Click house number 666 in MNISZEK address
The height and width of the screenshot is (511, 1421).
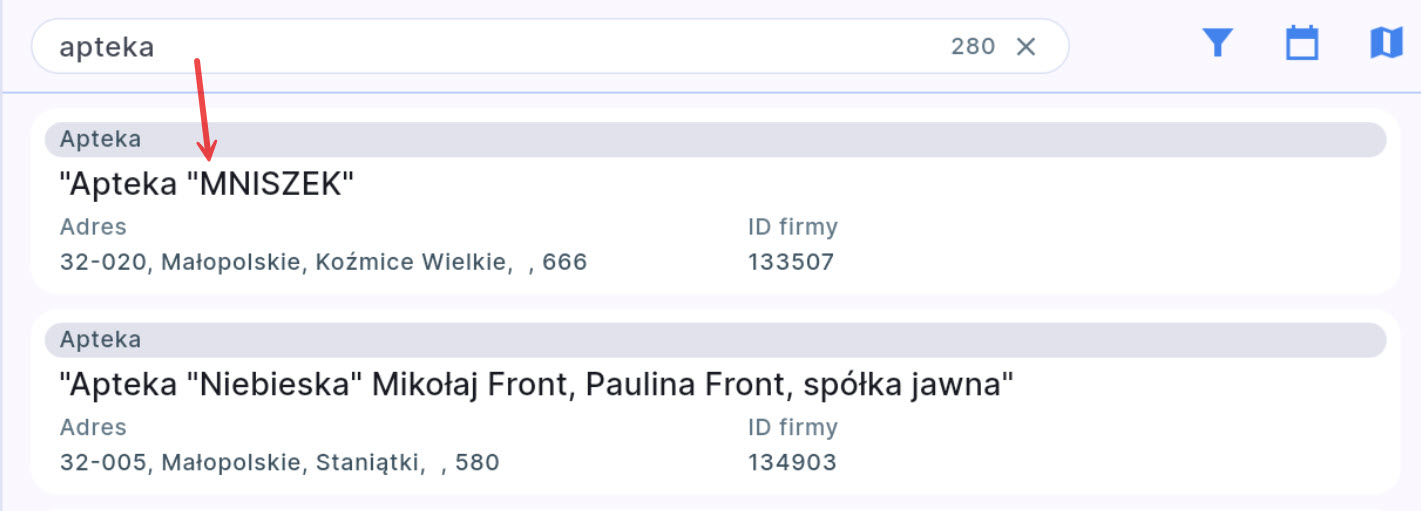click(565, 263)
